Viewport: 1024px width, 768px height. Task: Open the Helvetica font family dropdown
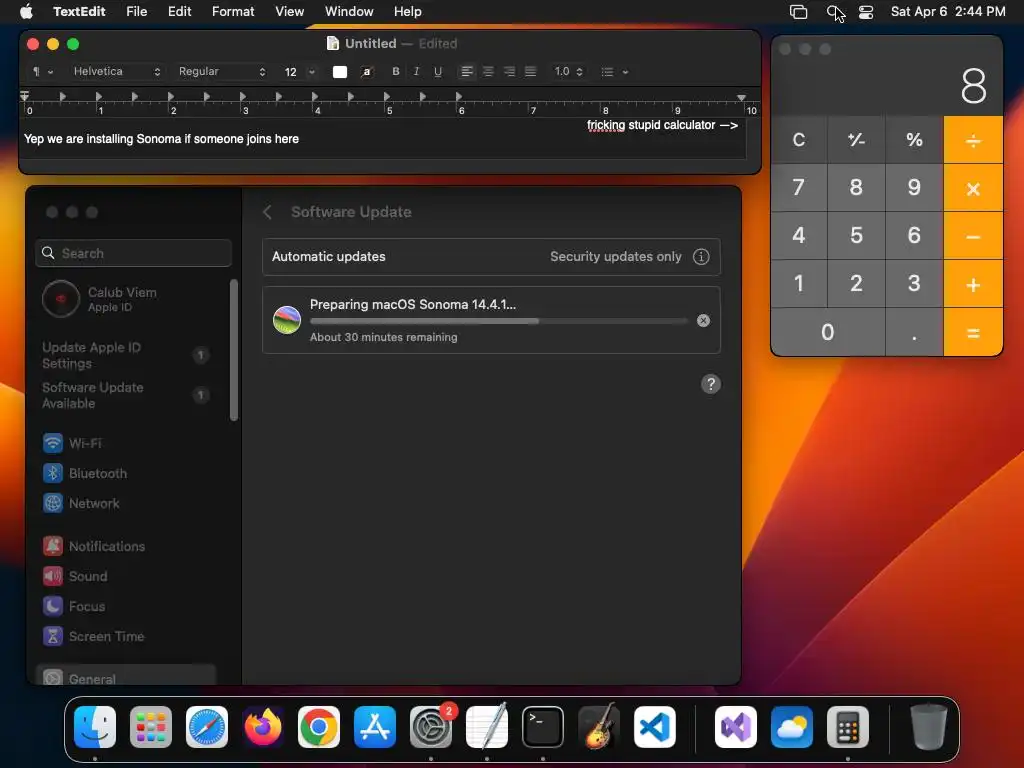point(116,72)
